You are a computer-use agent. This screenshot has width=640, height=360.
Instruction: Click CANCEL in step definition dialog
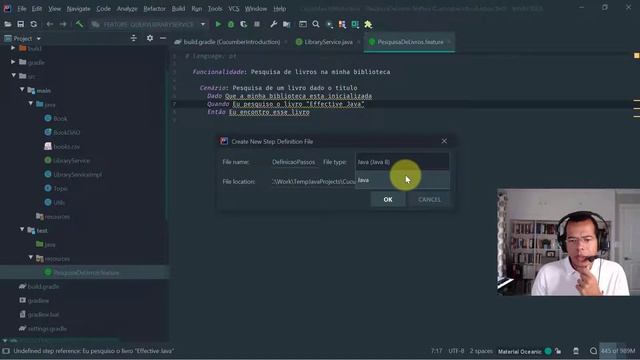pos(429,200)
